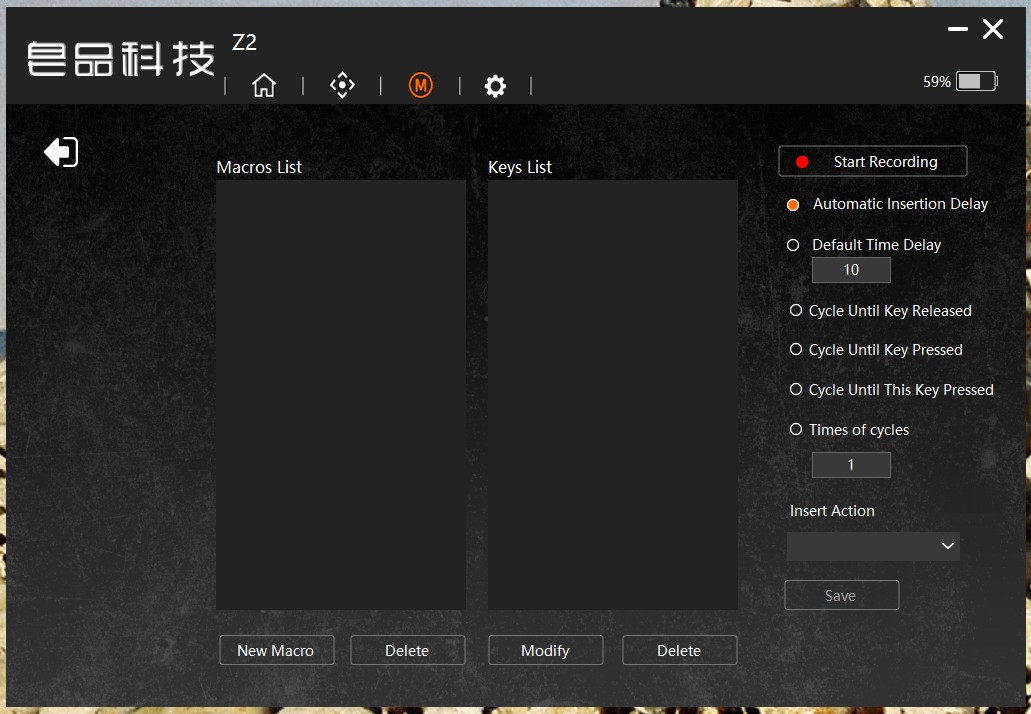Click the default time delay value field
The width and height of the screenshot is (1031, 714).
coord(851,270)
